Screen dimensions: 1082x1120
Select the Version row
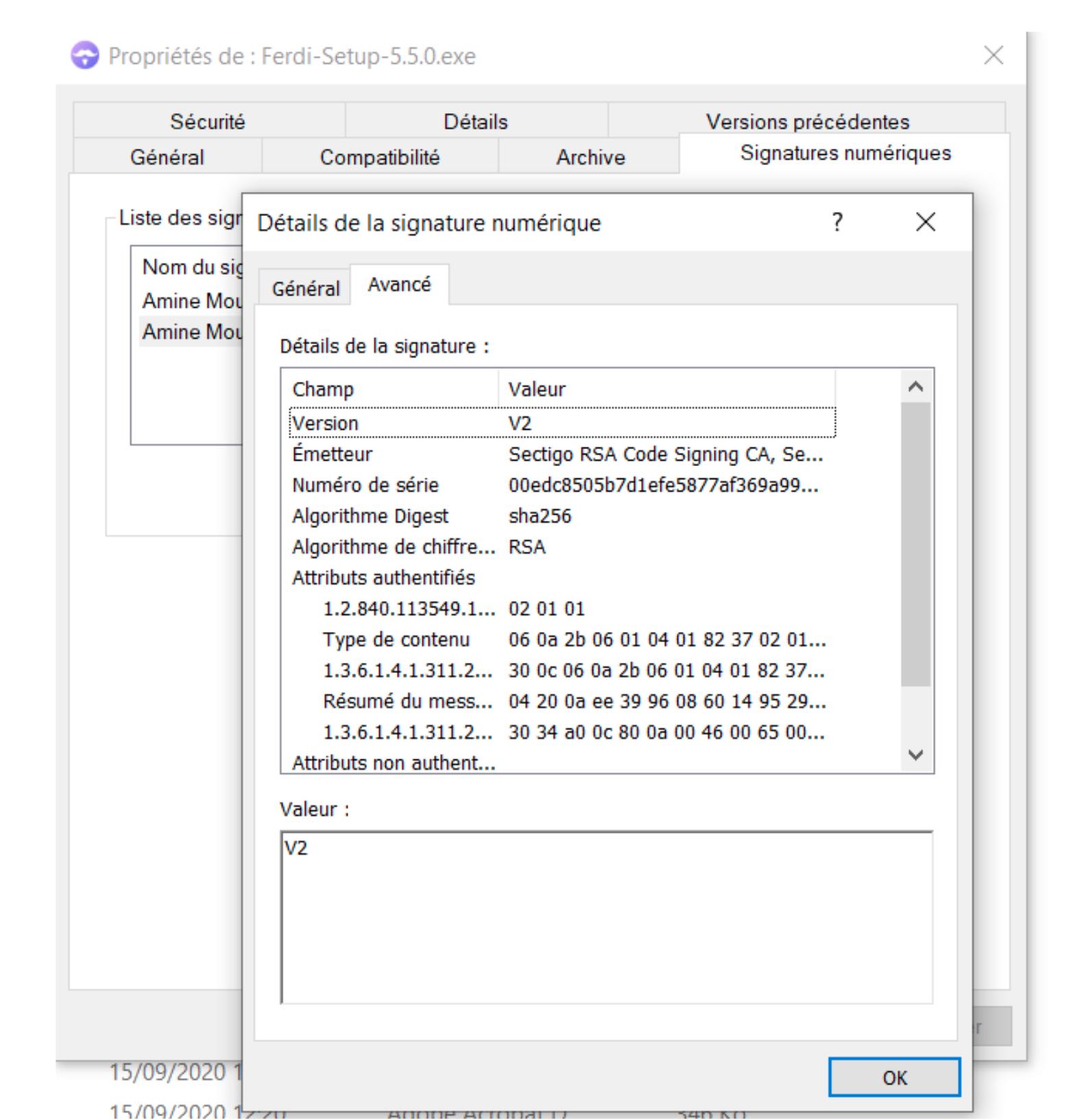(562, 423)
